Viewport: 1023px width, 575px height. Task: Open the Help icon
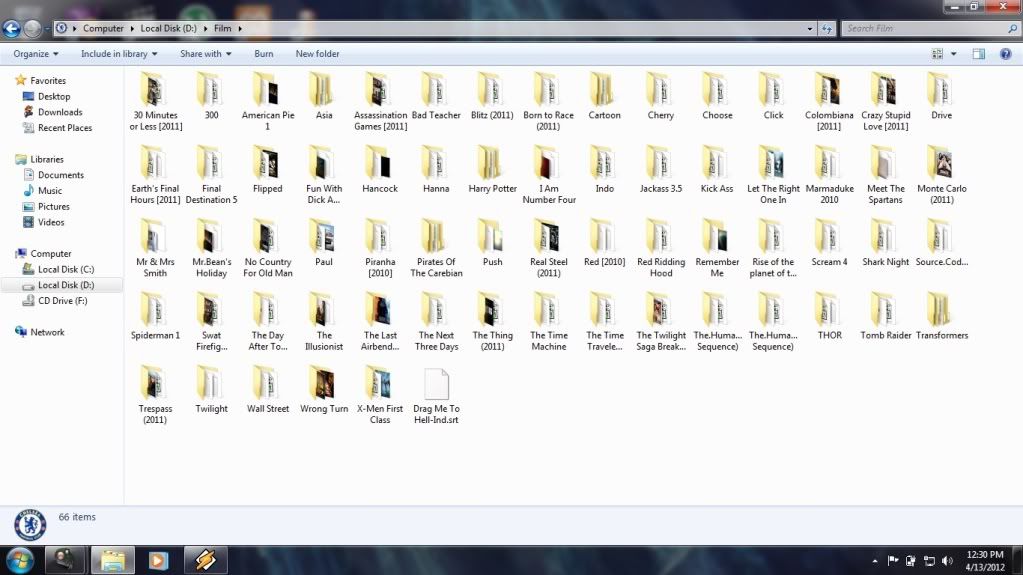click(x=1005, y=54)
